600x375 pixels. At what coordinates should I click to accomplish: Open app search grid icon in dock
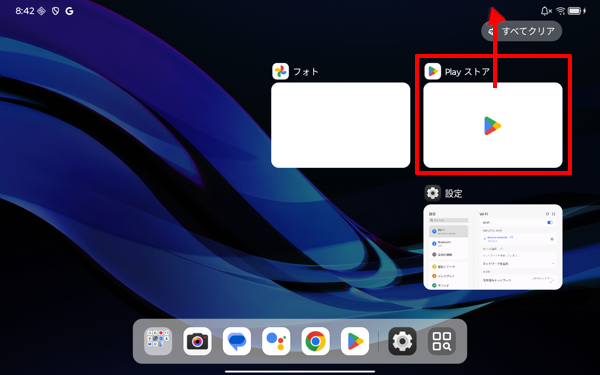(442, 341)
